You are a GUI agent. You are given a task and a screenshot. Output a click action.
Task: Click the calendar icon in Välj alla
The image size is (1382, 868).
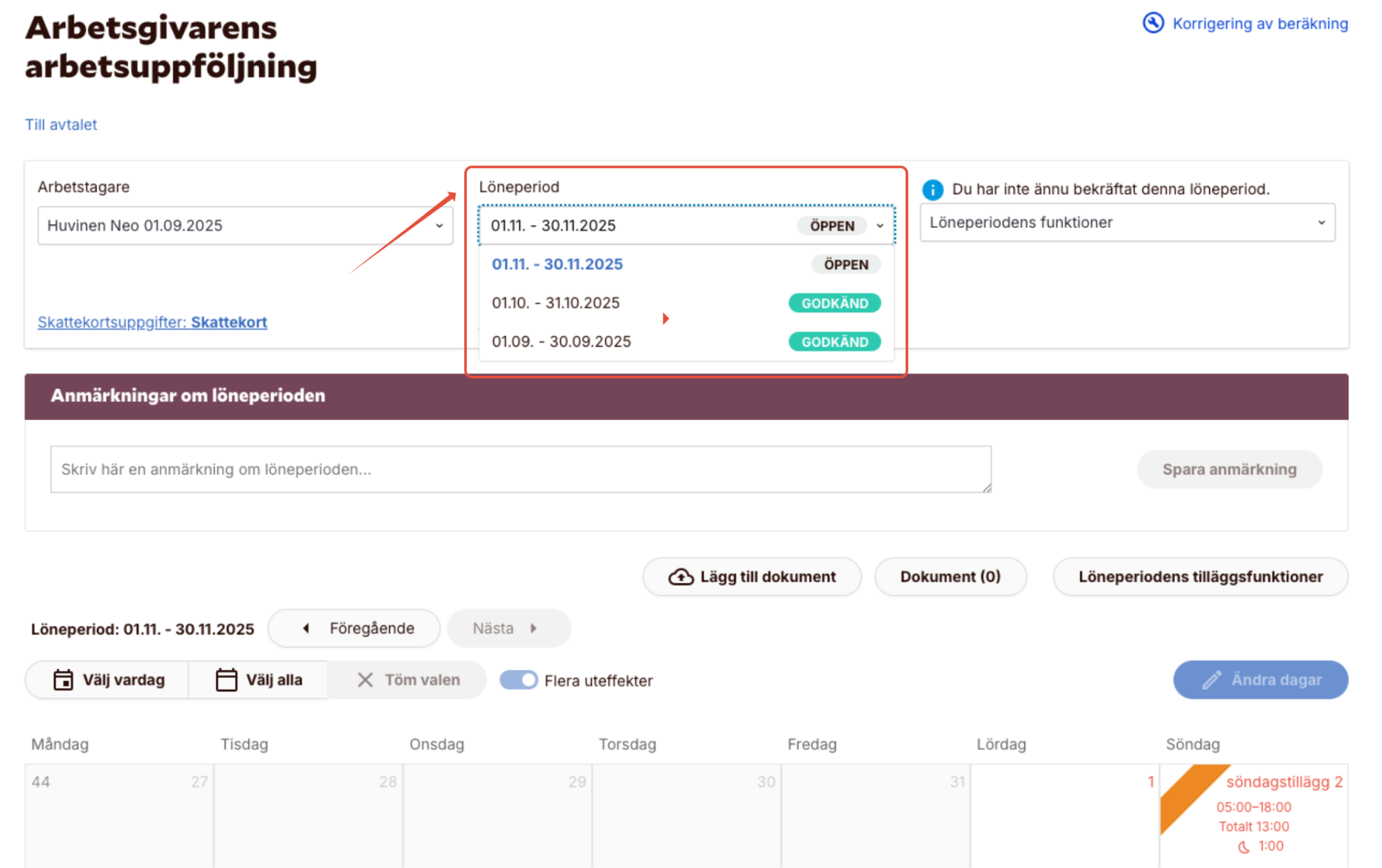226,680
